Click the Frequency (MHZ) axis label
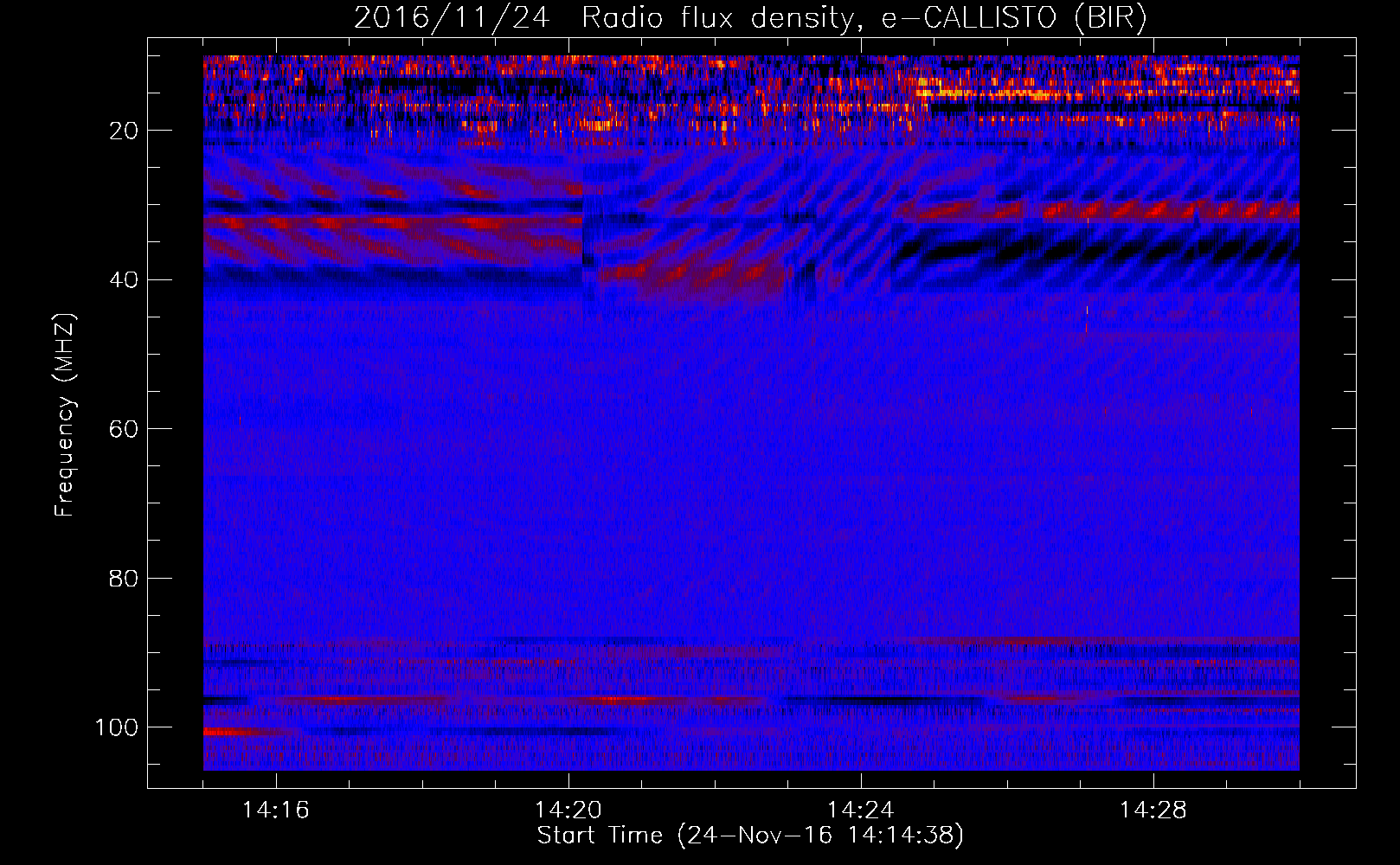1400x865 pixels. point(65,415)
